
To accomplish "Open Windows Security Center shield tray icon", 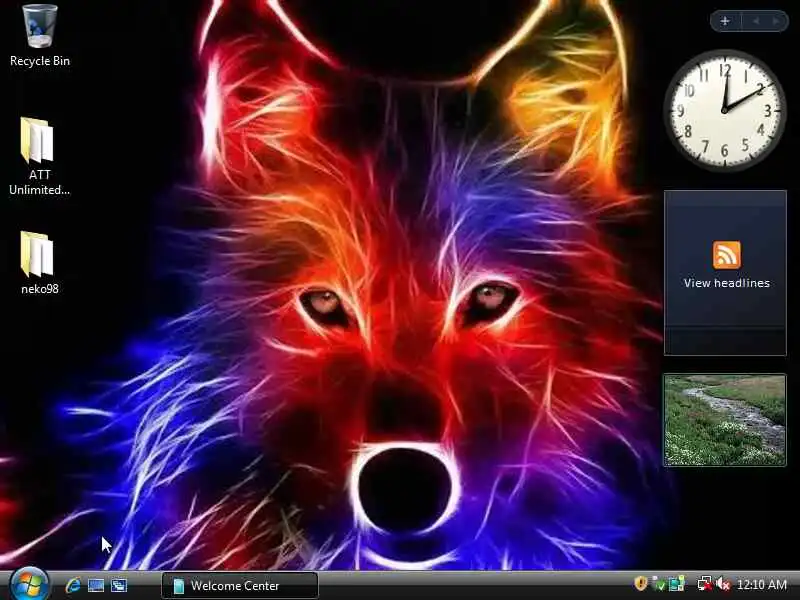I will click(x=641, y=583).
